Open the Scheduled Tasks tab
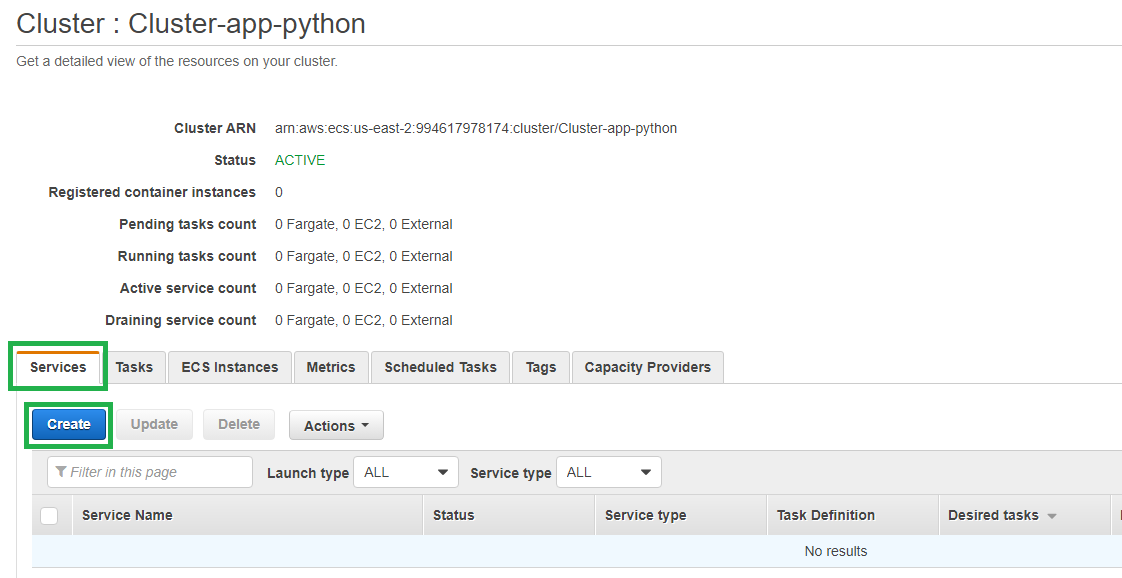This screenshot has width=1122, height=578. tap(440, 367)
